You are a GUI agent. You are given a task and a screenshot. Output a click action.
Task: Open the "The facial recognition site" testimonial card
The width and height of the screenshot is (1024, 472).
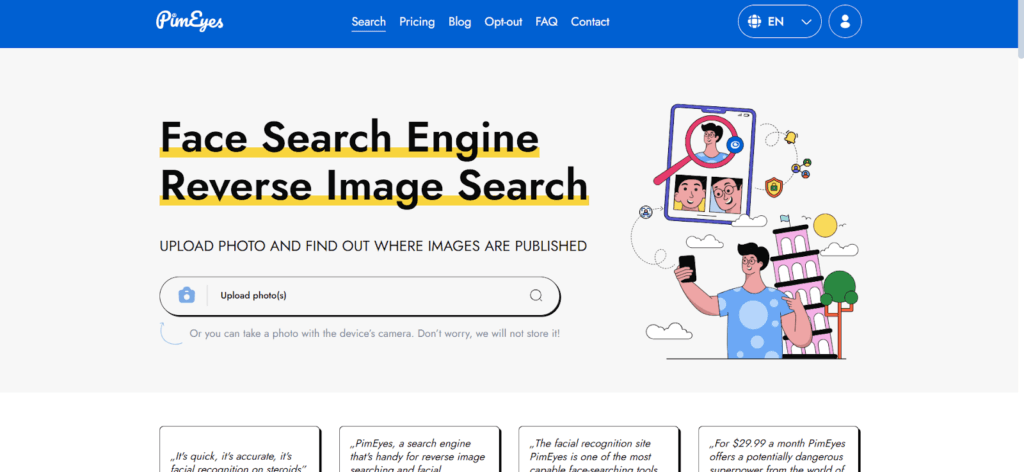point(599,449)
